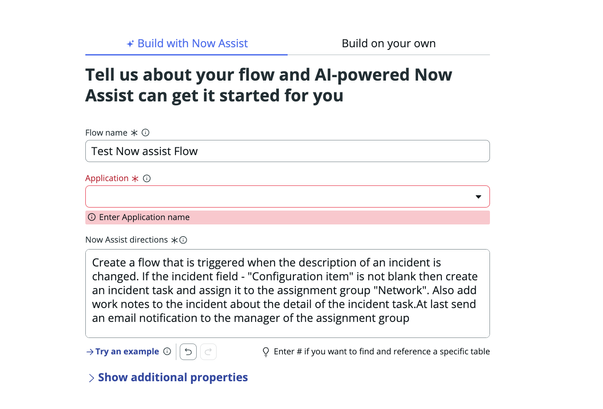The height and width of the screenshot is (409, 603).
Task: Click the warning icon in the error banner
Action: [92, 217]
